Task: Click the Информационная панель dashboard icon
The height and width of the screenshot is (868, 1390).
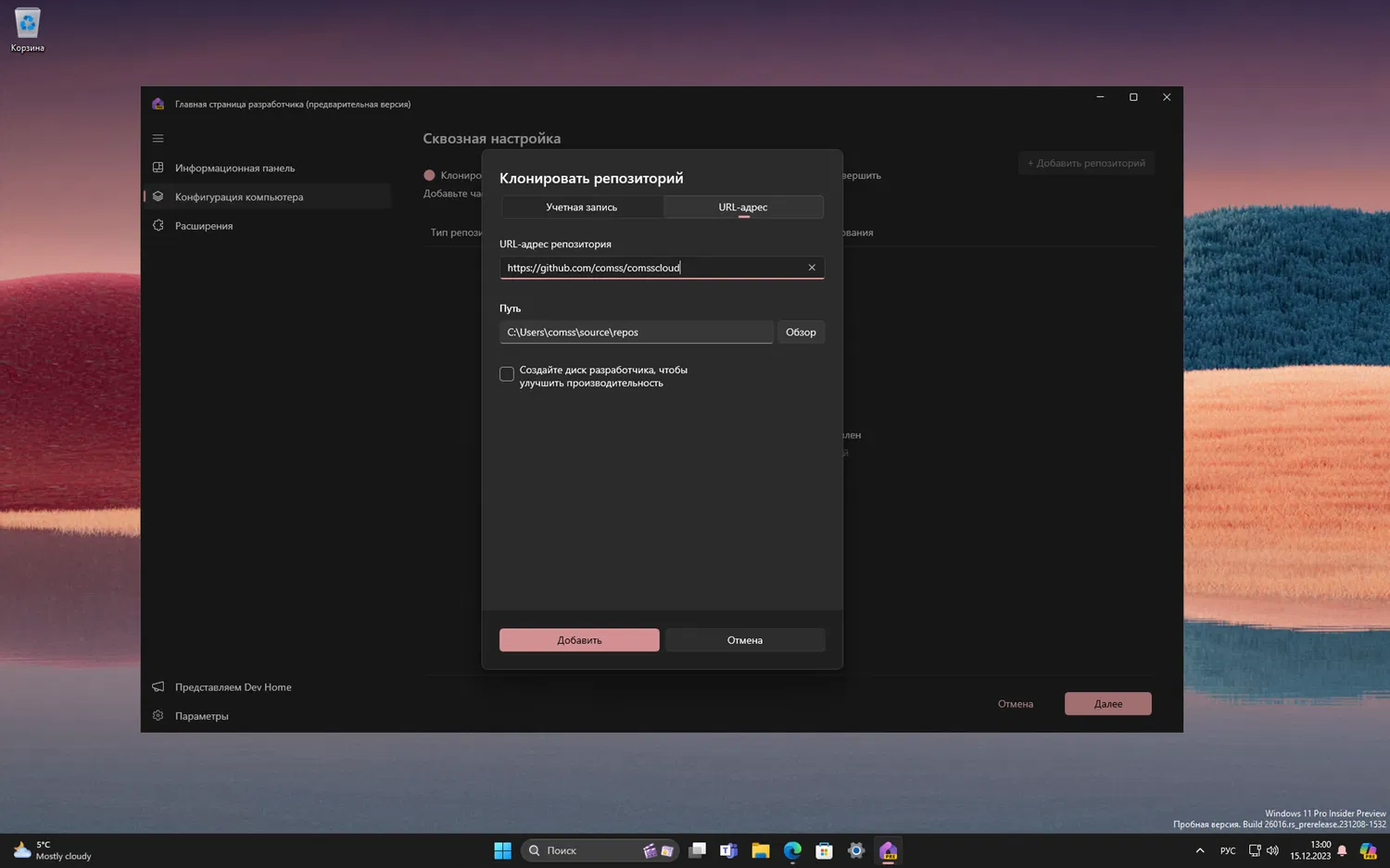Action: coord(158,168)
